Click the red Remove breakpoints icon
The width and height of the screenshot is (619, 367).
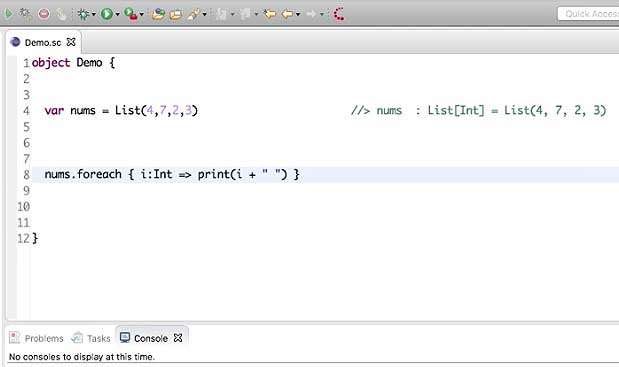(x=44, y=14)
